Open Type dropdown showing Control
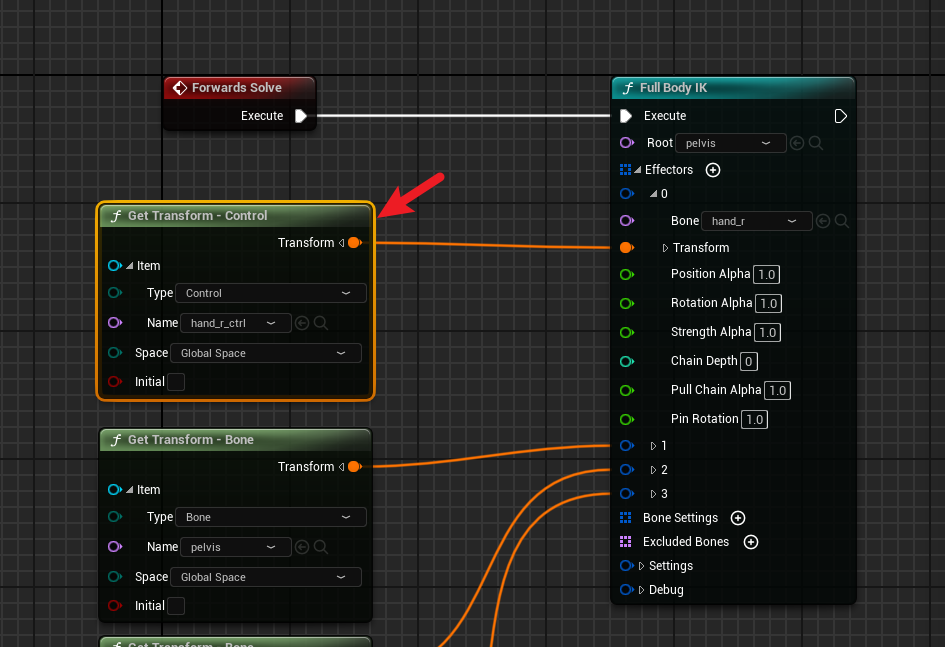Screen dimensions: 945x647 point(271,293)
